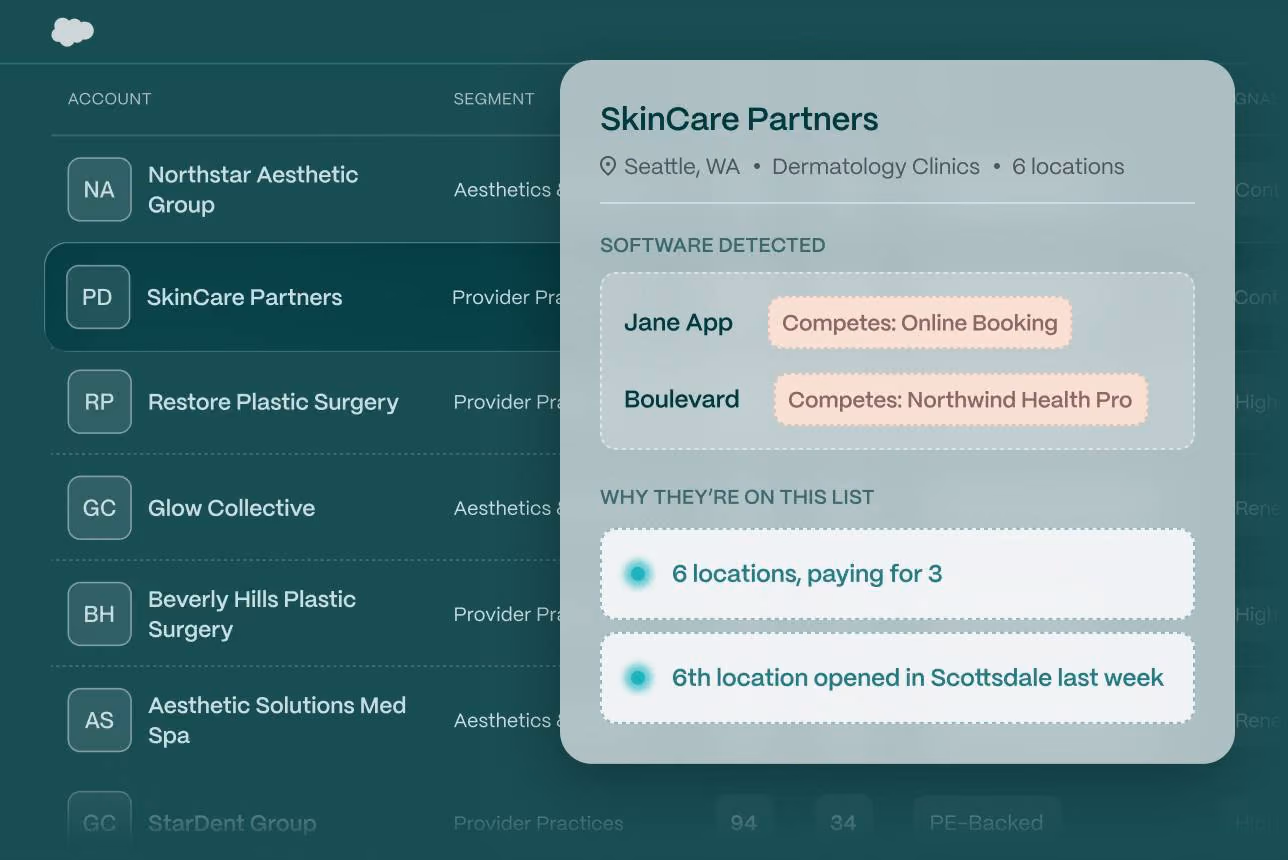
Task: Open the Aesthetic Solutions Med Spa account
Action: tap(277, 720)
